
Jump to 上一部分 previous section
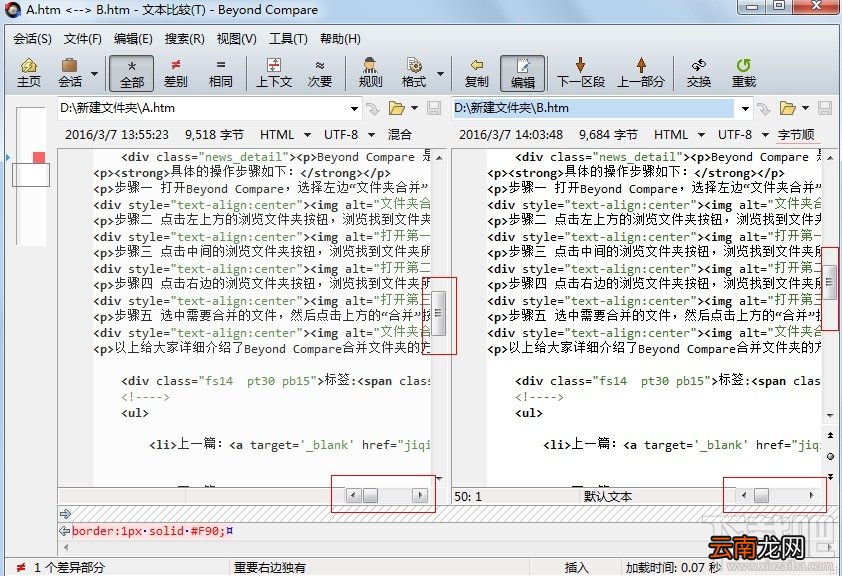point(641,73)
